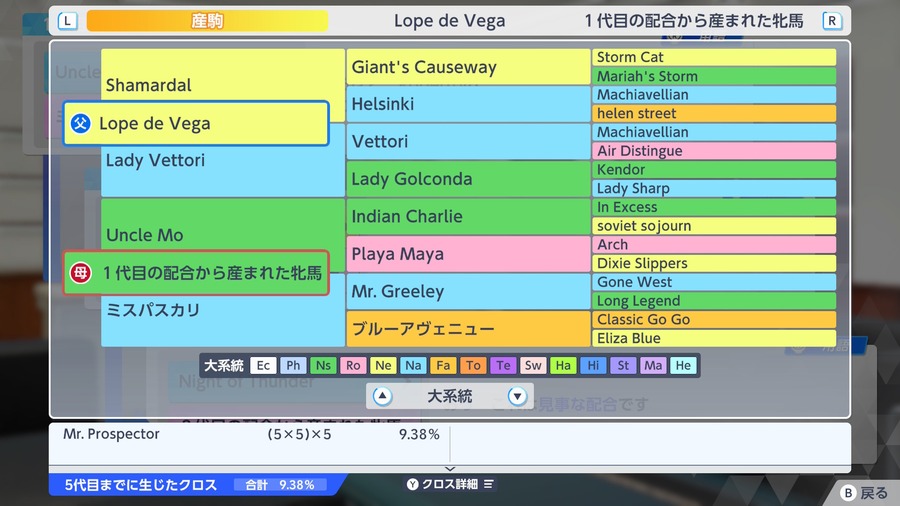Click Dixie Slippers ancestor entry

(714, 263)
